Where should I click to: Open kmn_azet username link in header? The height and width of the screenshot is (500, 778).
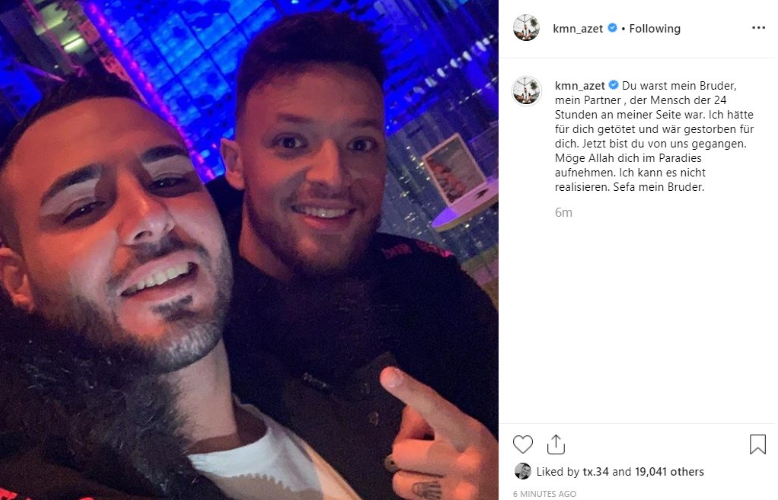(578, 29)
